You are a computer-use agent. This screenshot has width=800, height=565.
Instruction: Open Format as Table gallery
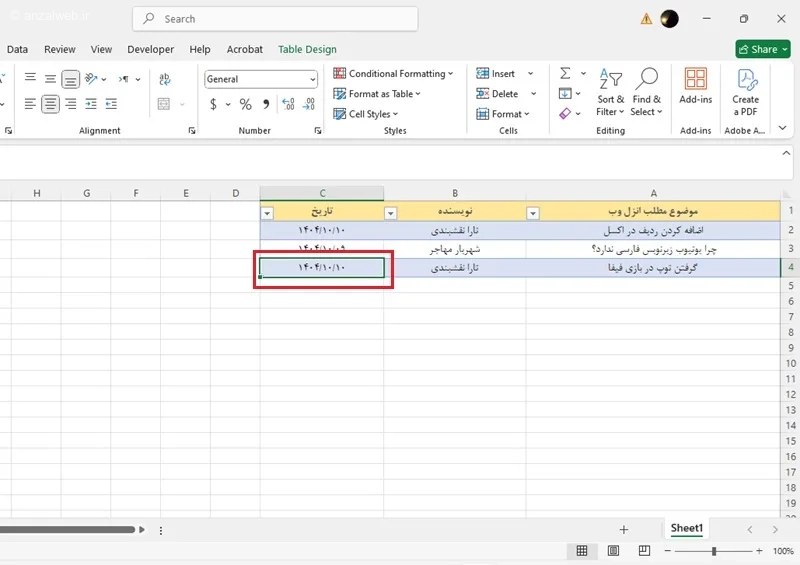point(377,94)
